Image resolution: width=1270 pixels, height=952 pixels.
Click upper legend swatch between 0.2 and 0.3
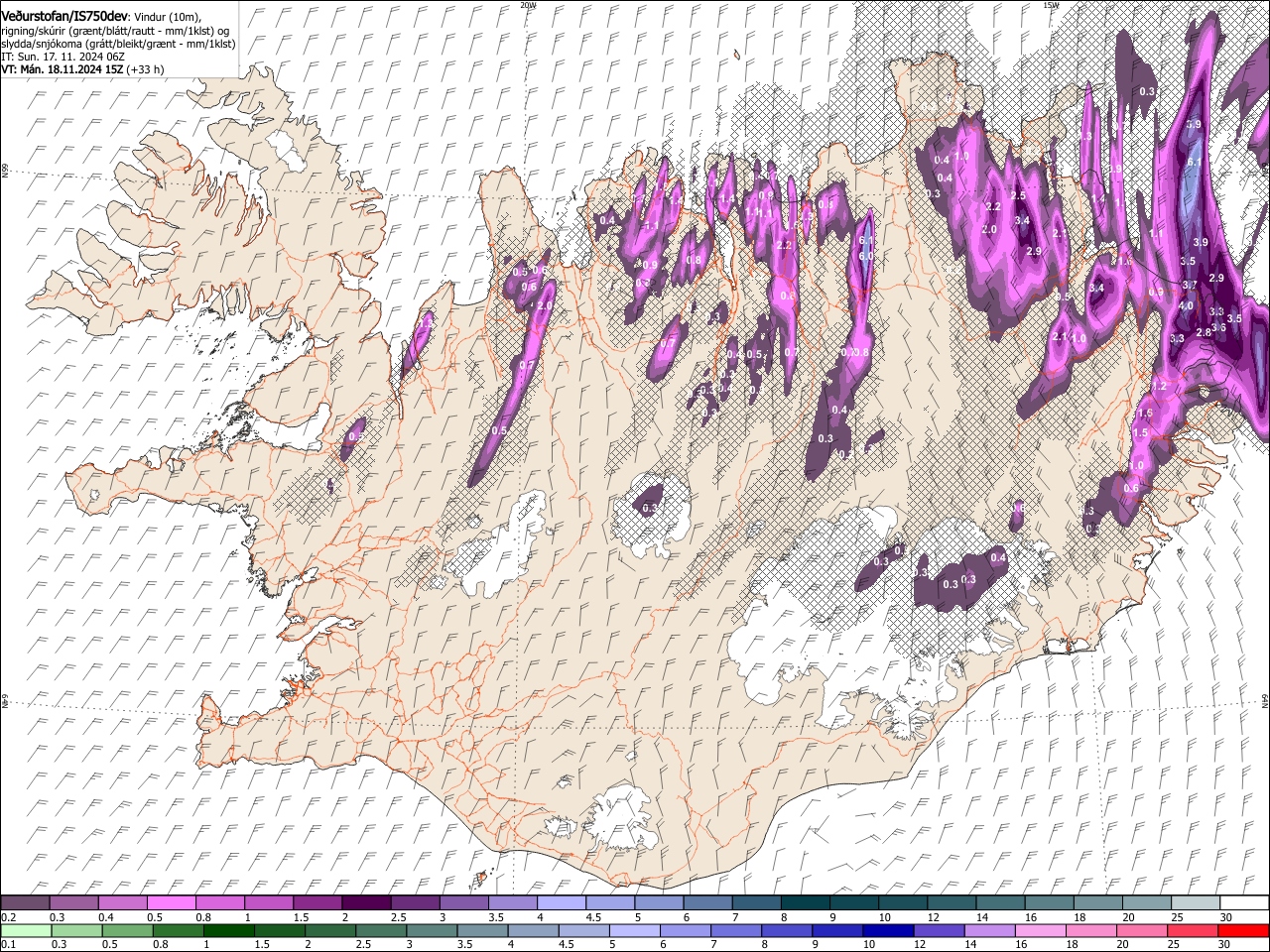click(26, 902)
